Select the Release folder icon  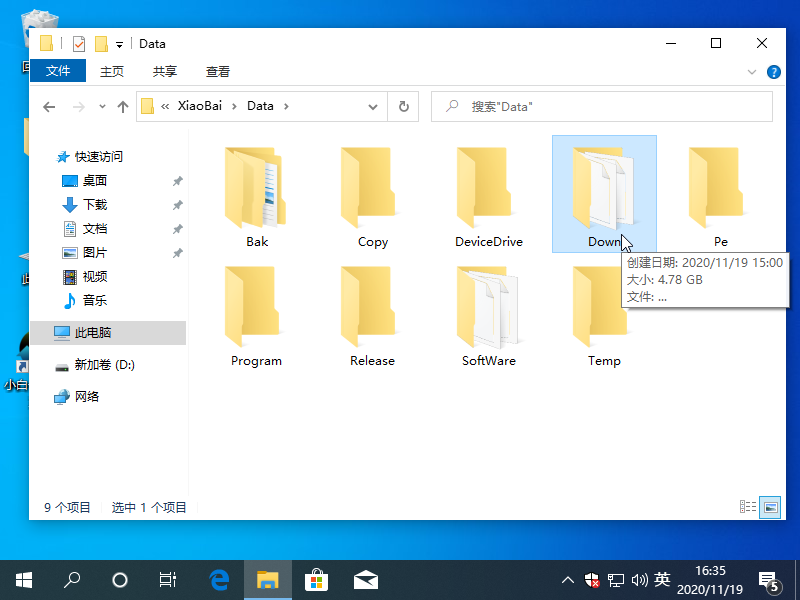[372, 308]
